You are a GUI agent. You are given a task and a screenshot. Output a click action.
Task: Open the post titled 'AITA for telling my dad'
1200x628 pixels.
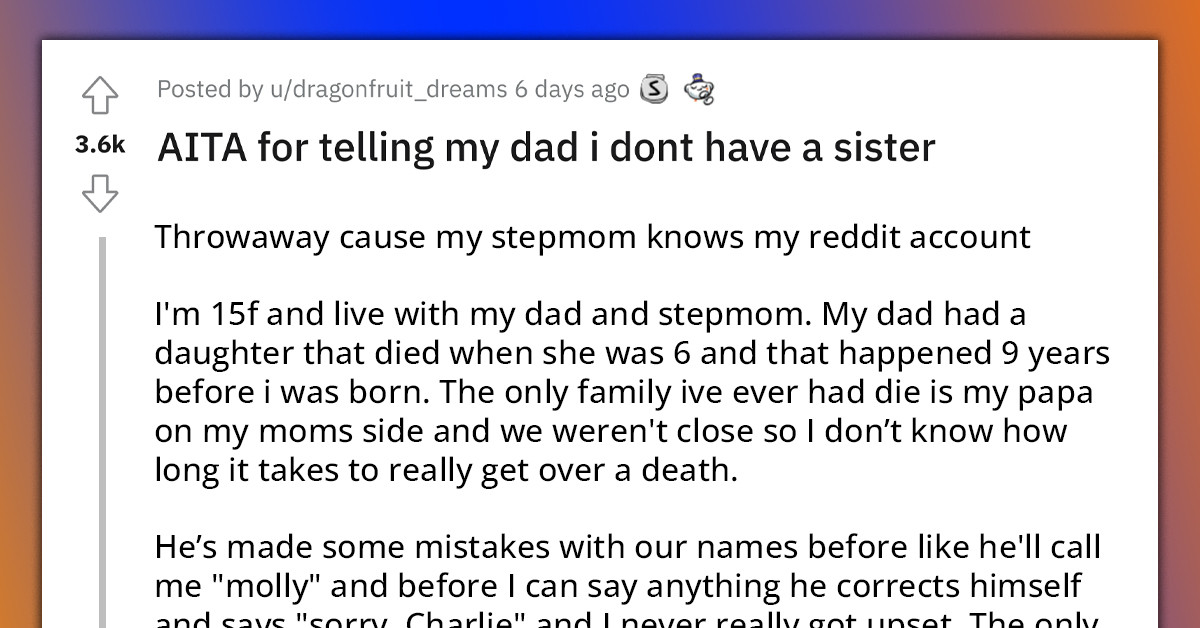(545, 146)
